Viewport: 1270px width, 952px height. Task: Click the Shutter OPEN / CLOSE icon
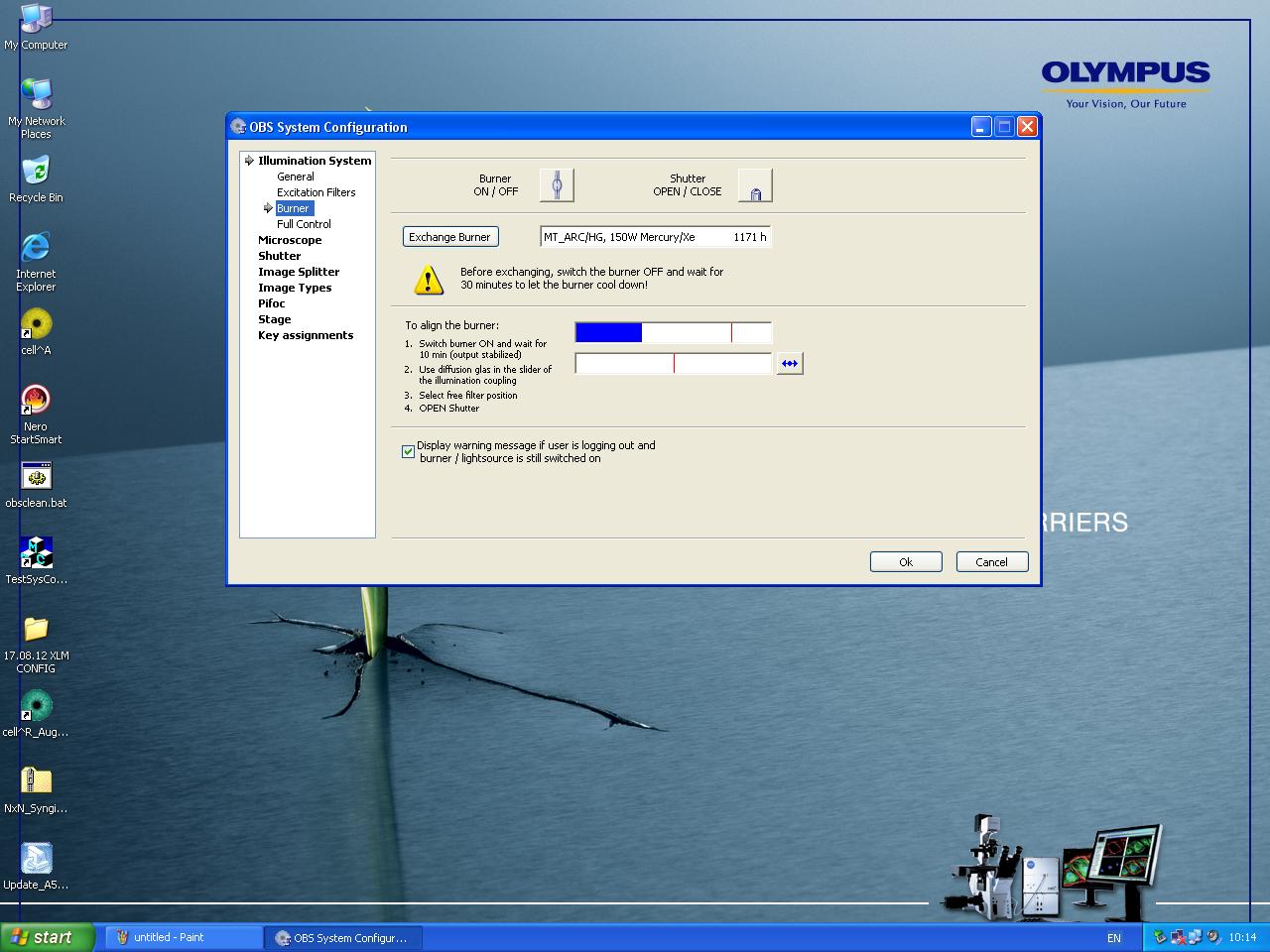click(x=754, y=184)
